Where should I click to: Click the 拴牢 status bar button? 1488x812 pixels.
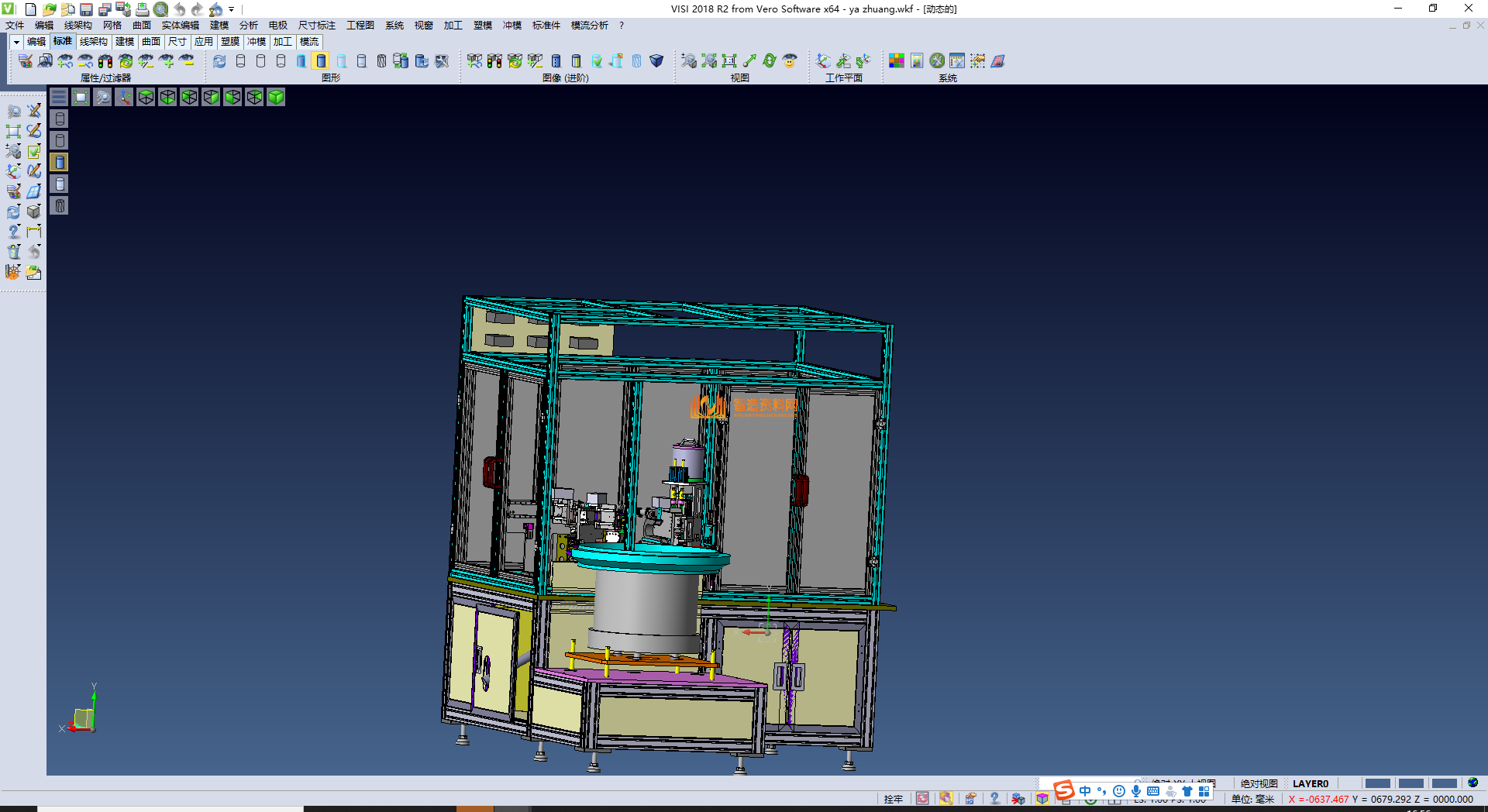click(893, 799)
